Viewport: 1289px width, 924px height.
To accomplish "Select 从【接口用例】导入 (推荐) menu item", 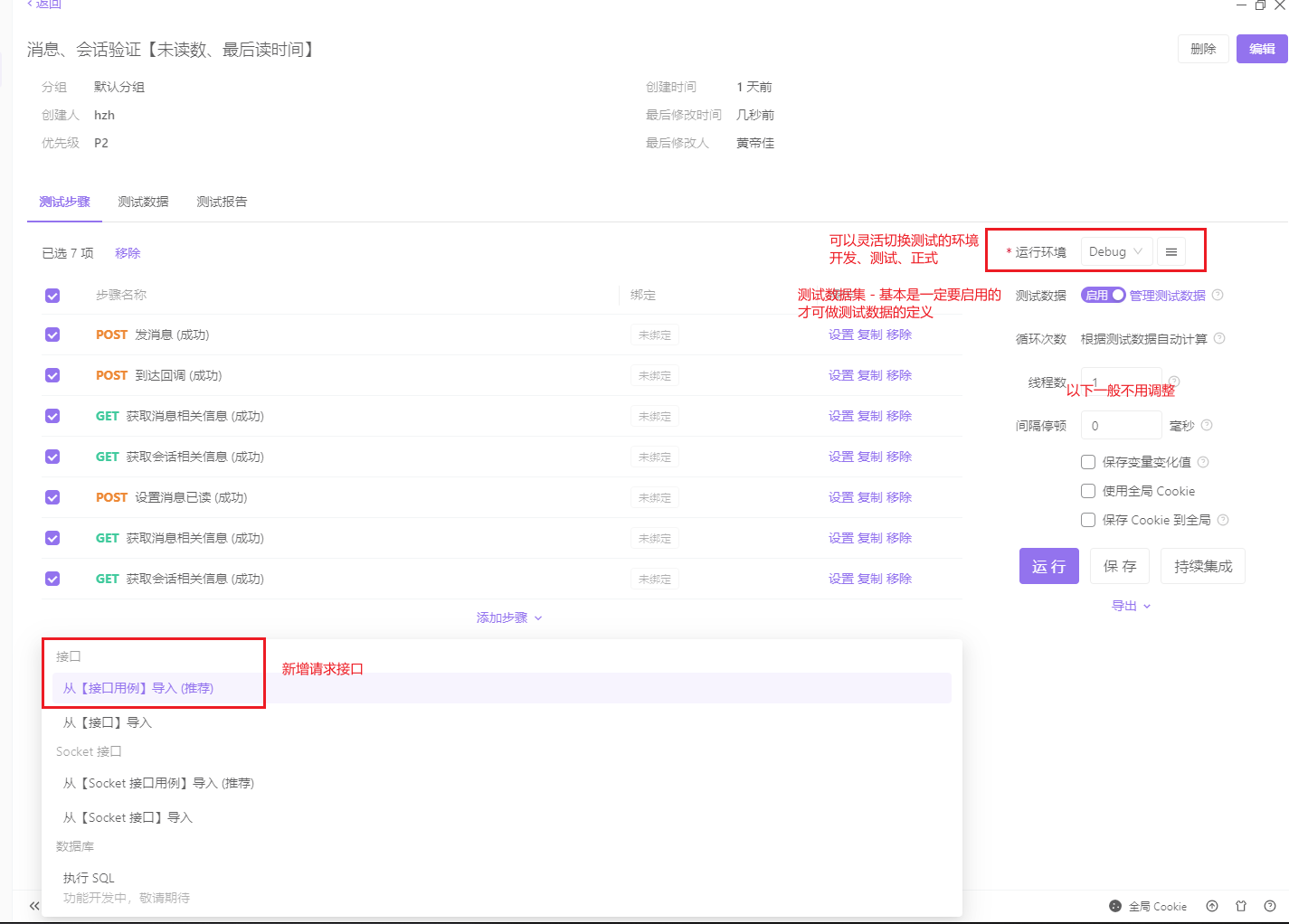I will click(501, 688).
